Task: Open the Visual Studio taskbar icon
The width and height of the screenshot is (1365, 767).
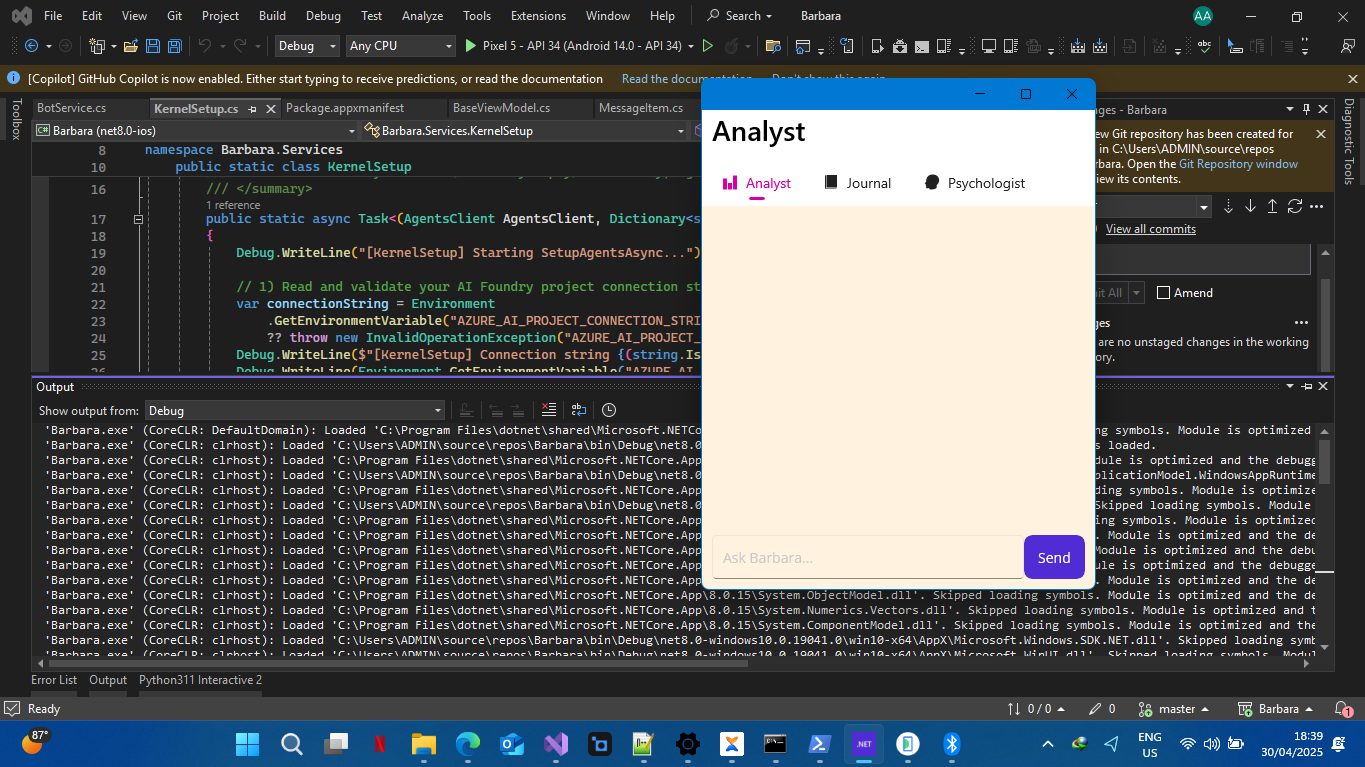Action: point(555,744)
